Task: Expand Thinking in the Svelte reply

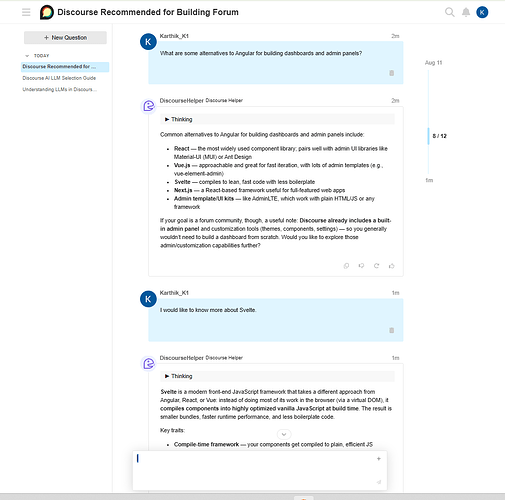Action: pos(178,376)
